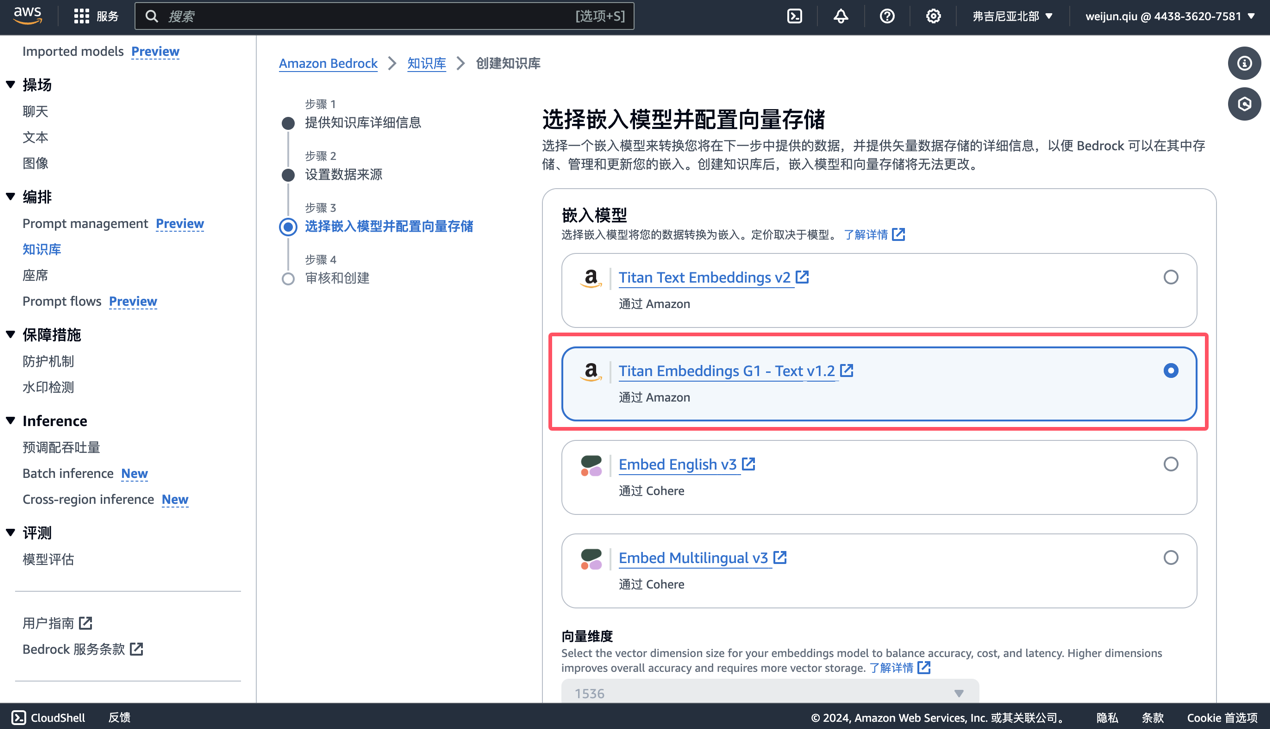
Task: Open Prompt management in sidebar
Action: 85,223
